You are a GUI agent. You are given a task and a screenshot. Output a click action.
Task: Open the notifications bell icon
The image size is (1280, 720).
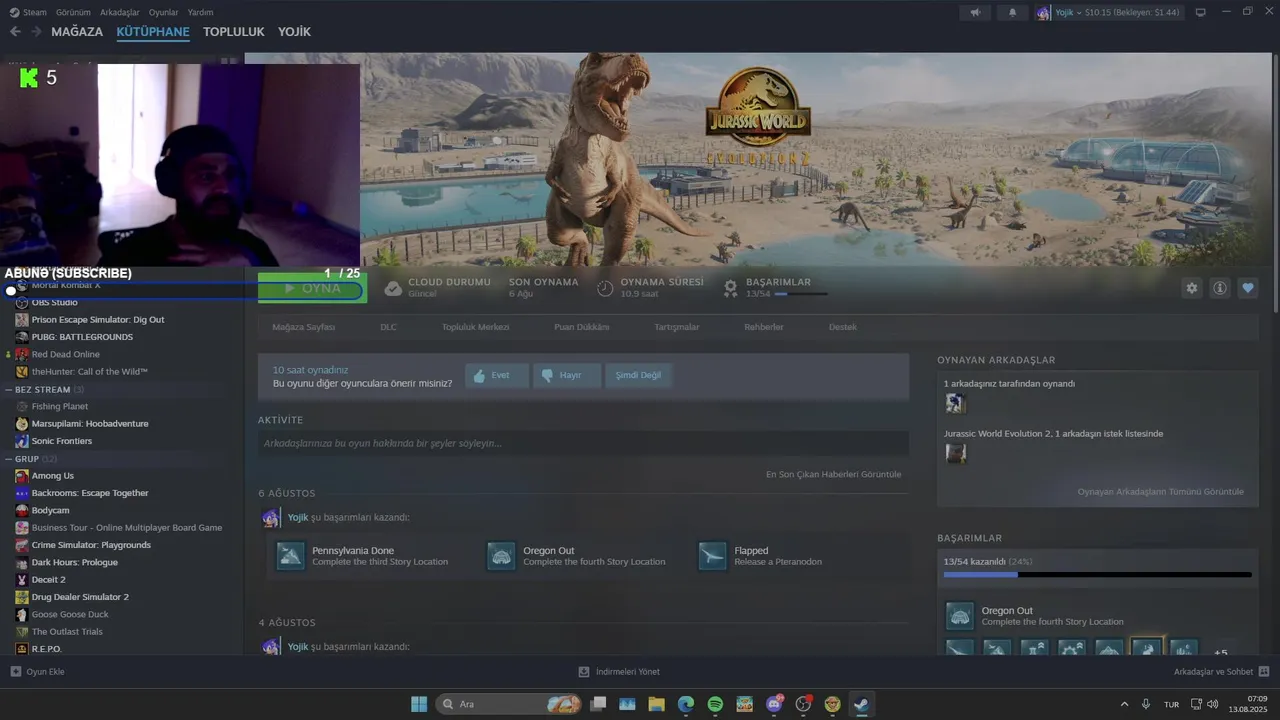click(x=1012, y=13)
